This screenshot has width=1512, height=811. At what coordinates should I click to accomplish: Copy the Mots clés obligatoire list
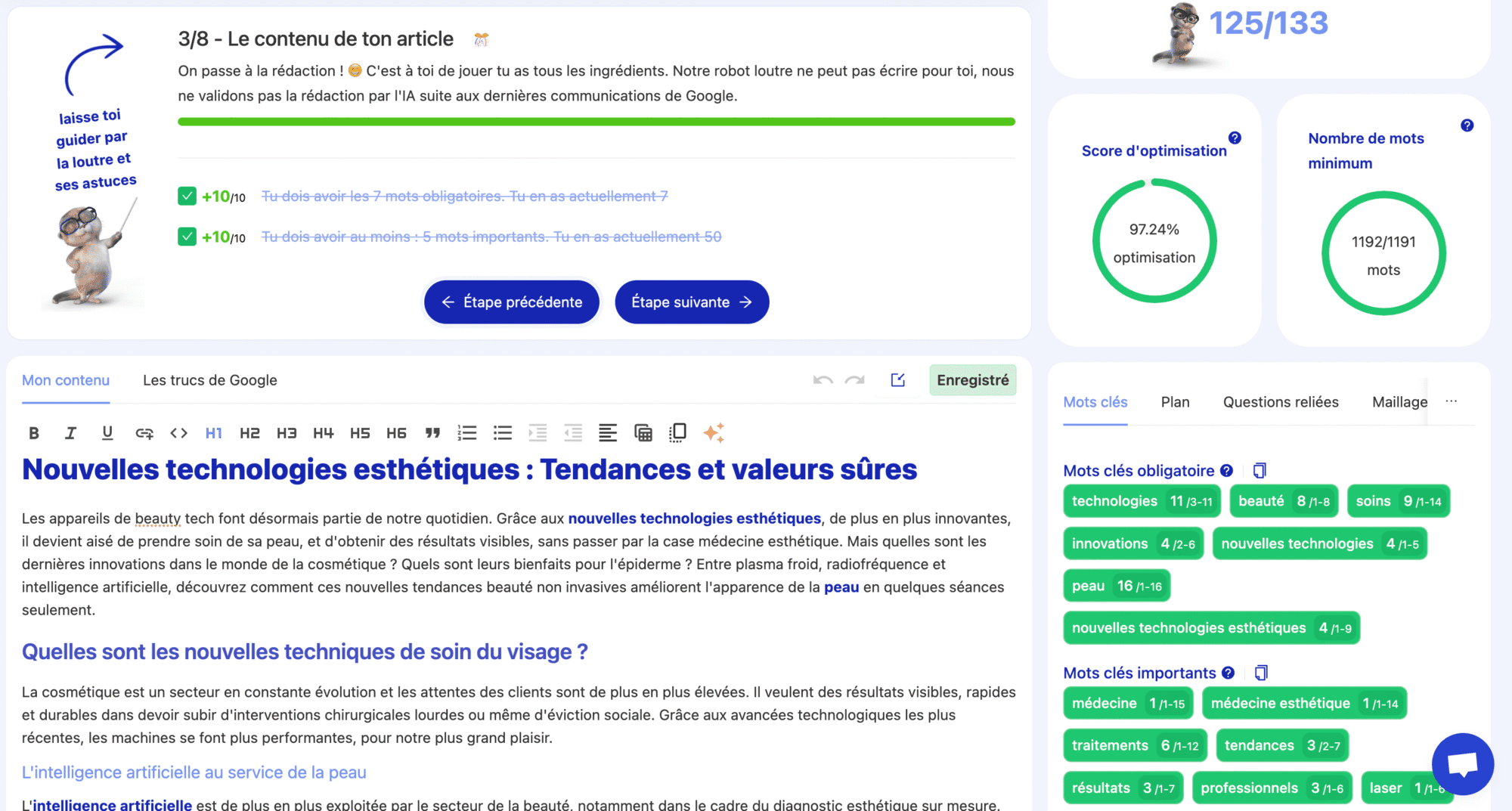point(1259,471)
